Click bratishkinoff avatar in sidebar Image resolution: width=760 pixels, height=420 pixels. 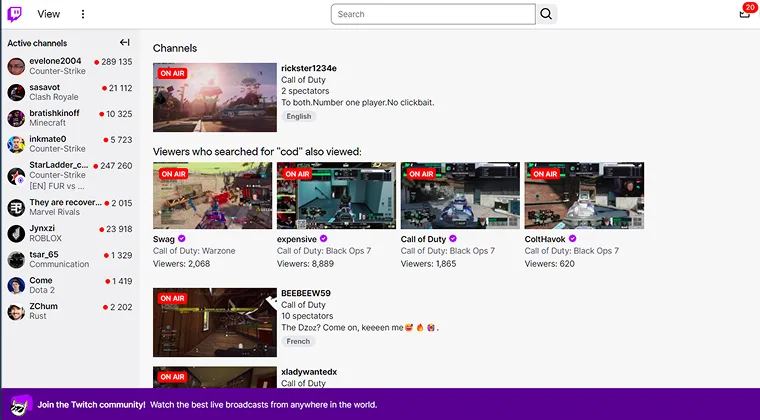pos(16,118)
